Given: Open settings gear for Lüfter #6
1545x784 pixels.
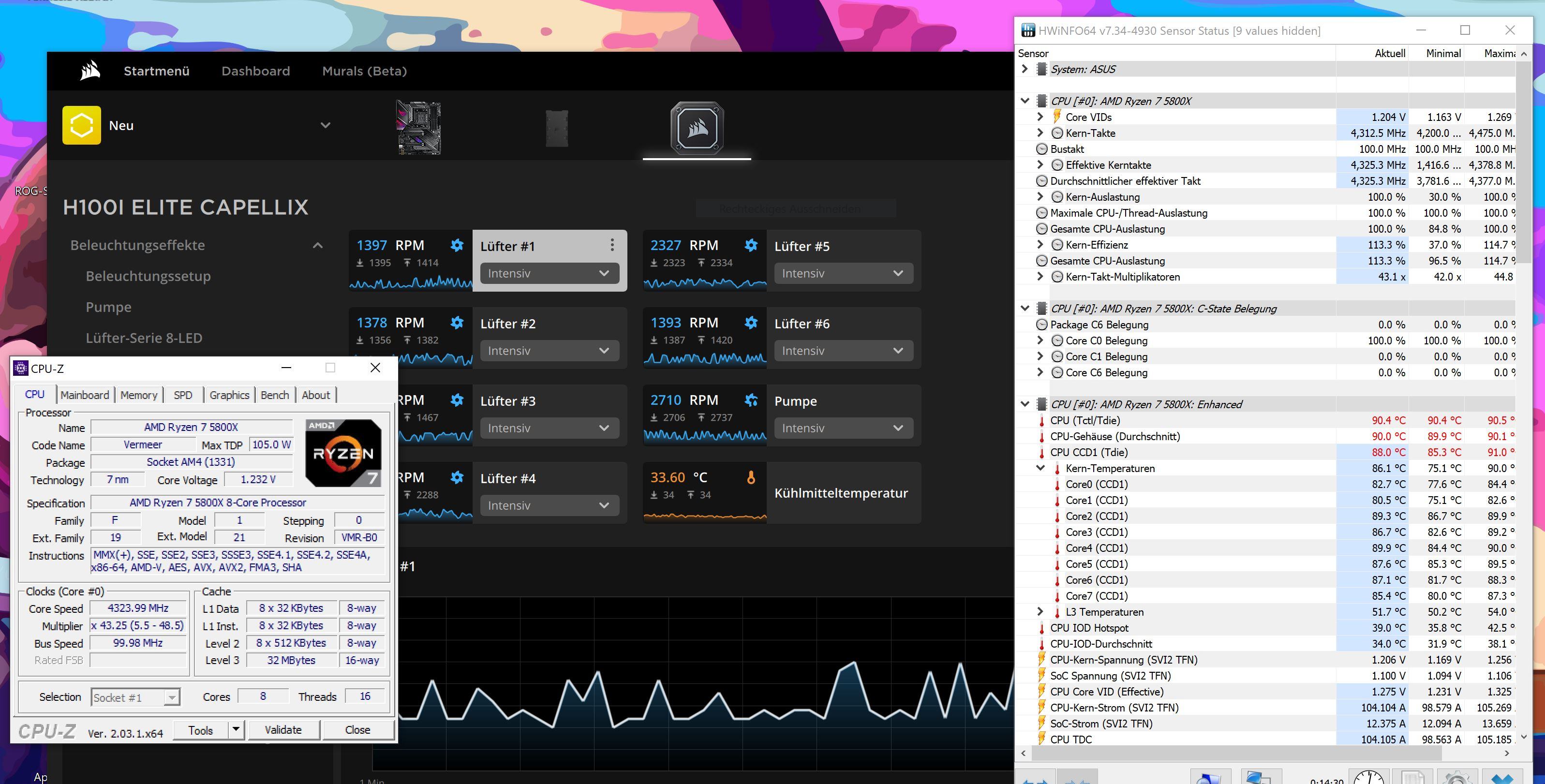Looking at the screenshot, I should coord(751,322).
